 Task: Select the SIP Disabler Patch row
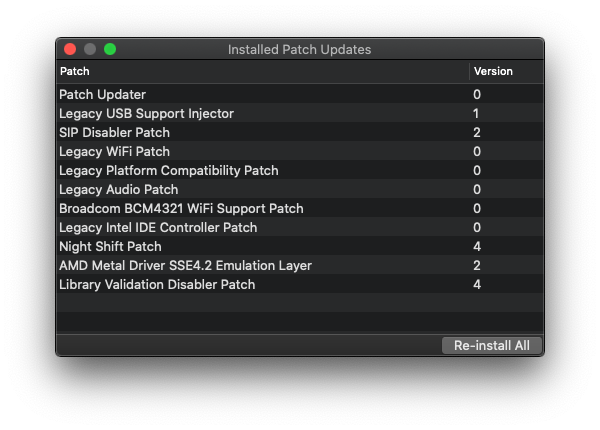coord(300,132)
